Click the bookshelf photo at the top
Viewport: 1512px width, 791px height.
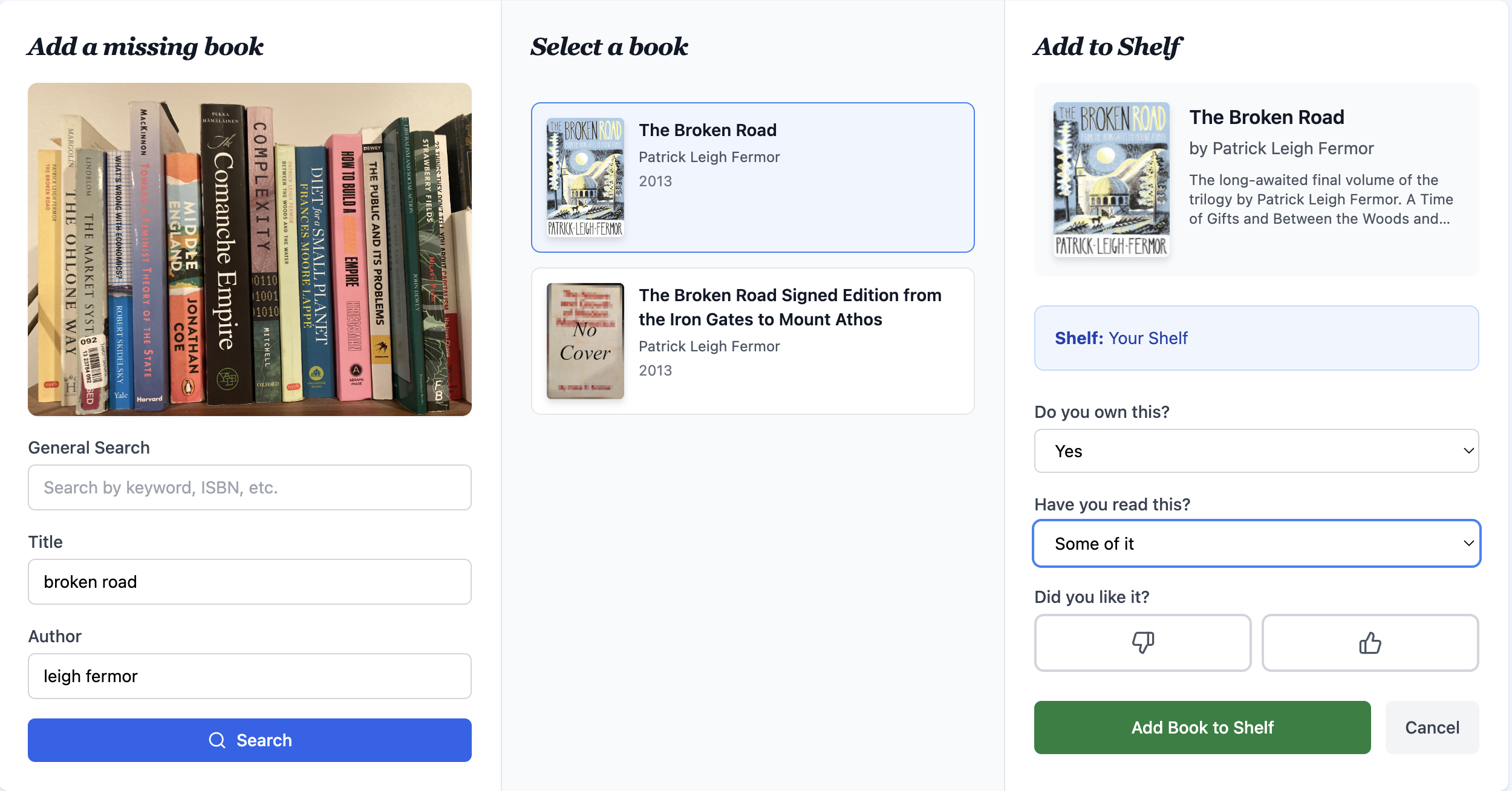[x=249, y=250]
